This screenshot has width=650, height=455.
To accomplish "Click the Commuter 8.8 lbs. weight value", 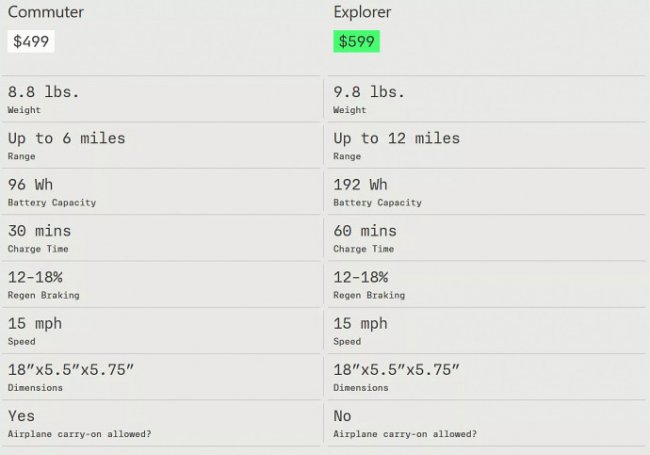I will pyautogui.click(x=44, y=92).
